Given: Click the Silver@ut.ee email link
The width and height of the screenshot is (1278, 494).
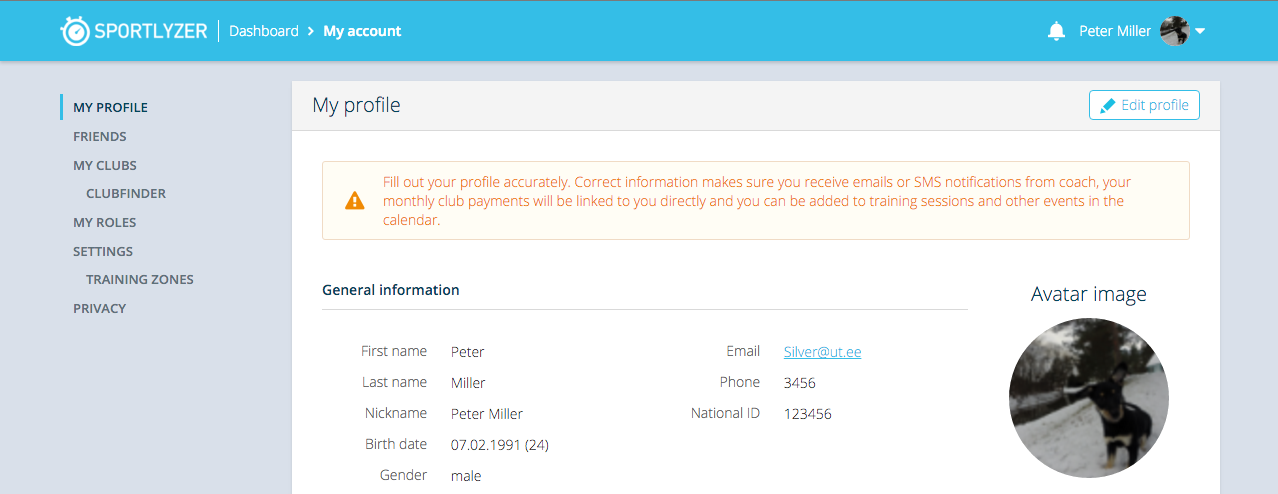Looking at the screenshot, I should click(822, 352).
